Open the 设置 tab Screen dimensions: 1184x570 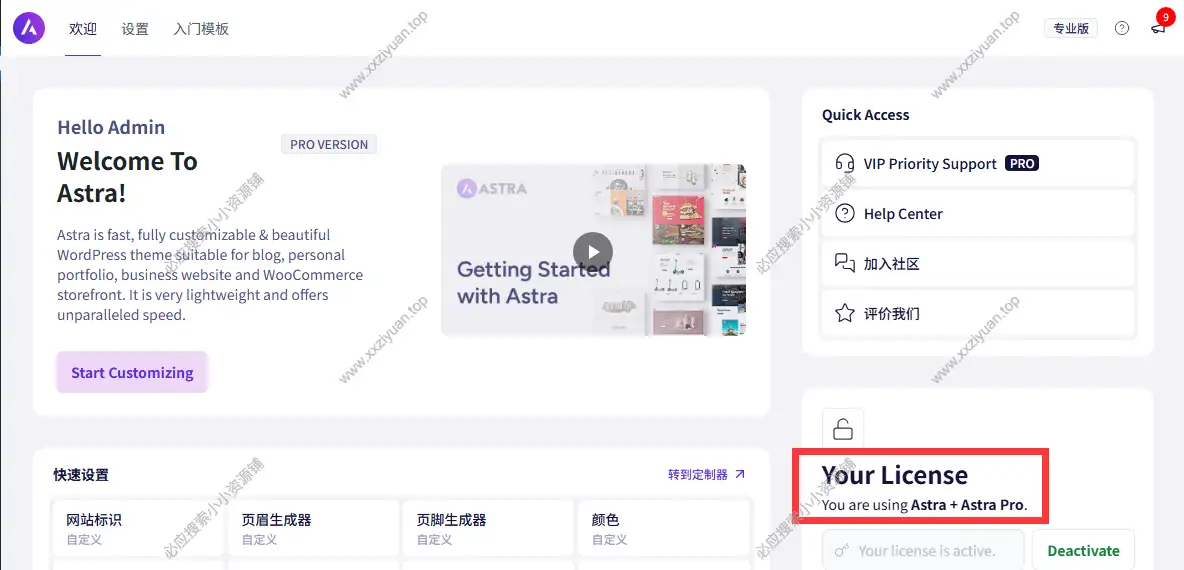[135, 29]
